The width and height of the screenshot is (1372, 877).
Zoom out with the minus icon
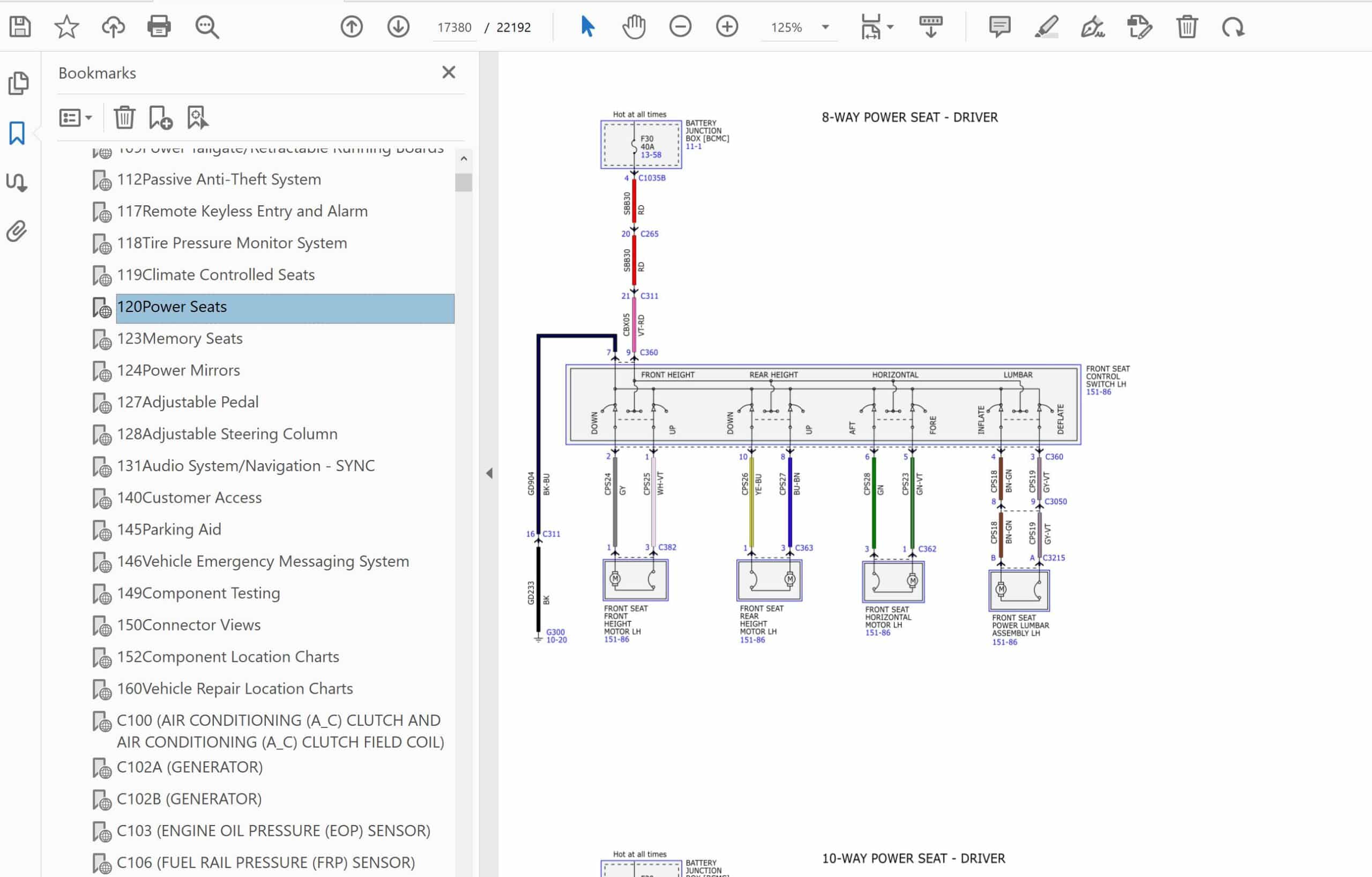click(680, 27)
